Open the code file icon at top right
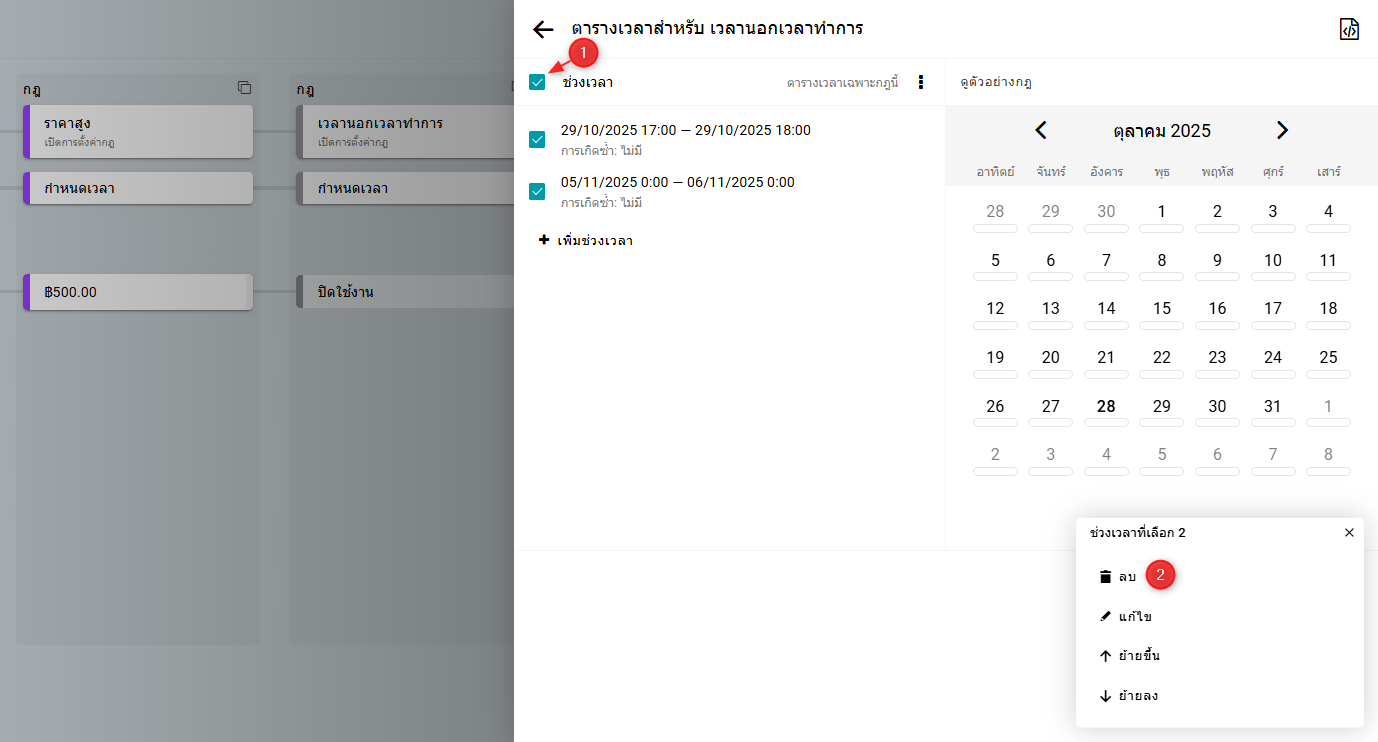Viewport: 1378px width, 742px height. [1349, 29]
